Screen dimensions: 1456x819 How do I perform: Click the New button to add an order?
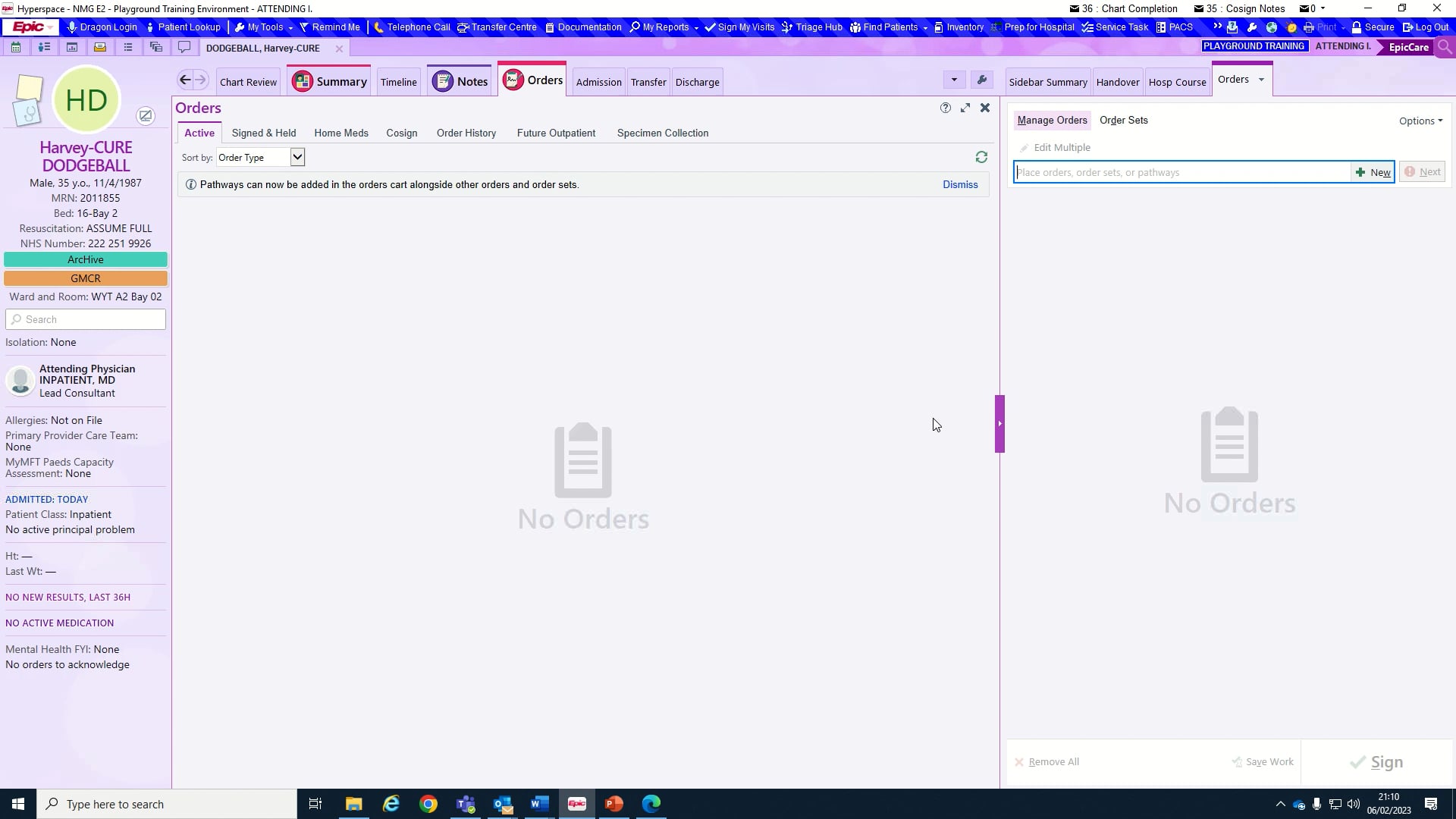click(1373, 171)
